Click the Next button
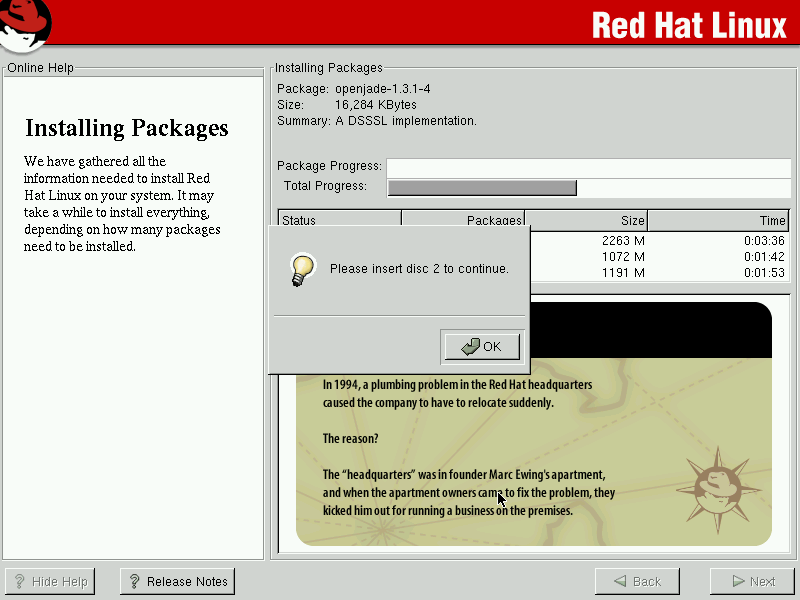Viewport: 800px width, 600px height. [754, 581]
